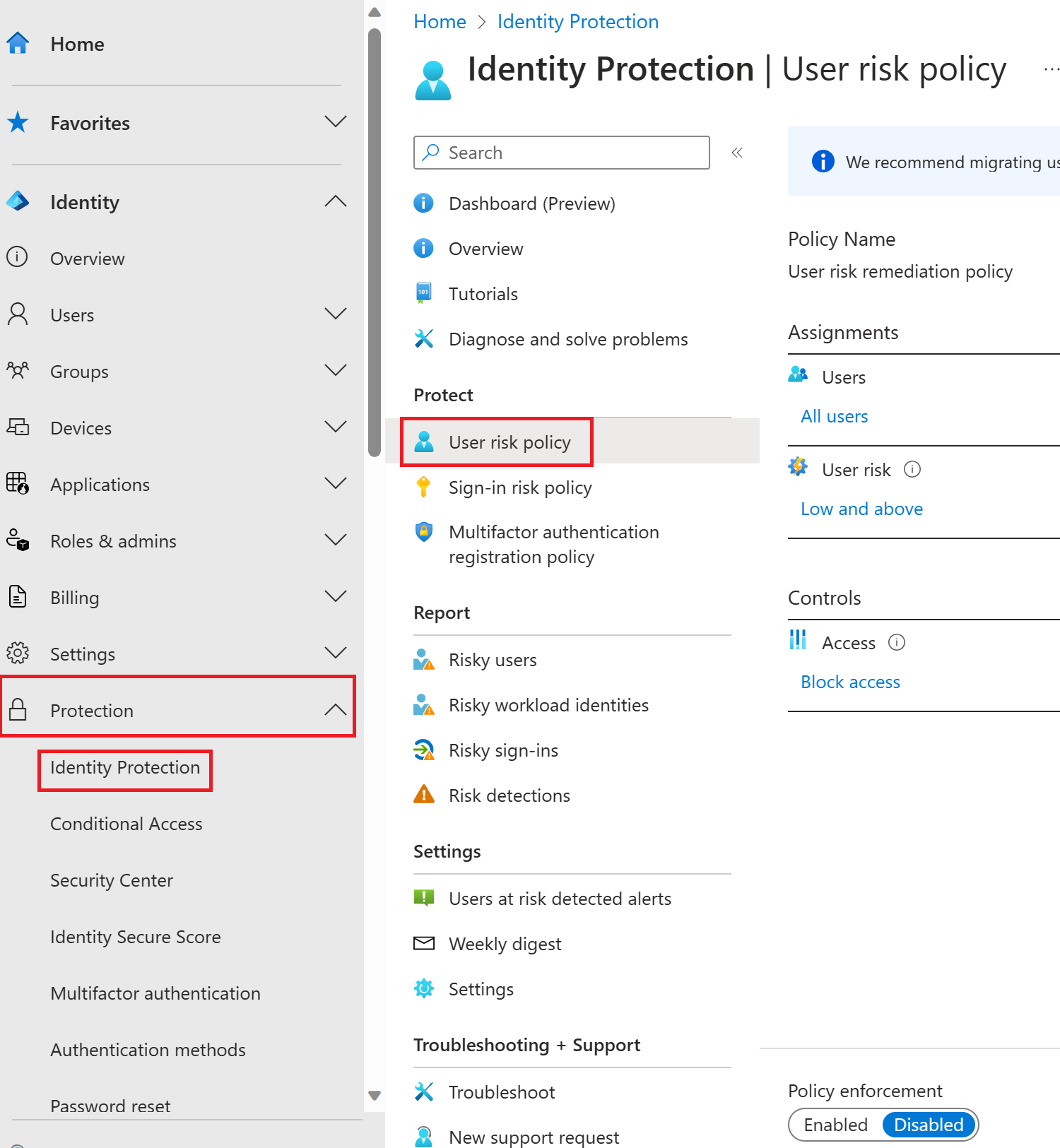Collapse the blade menu with double-chevron button
This screenshot has height=1148, width=1060.
[737, 153]
